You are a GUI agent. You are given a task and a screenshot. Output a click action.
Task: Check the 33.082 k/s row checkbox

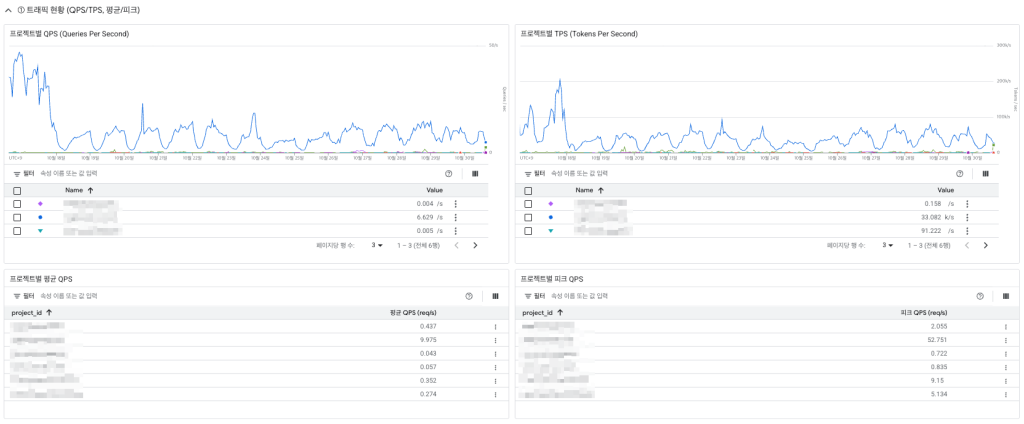pyautogui.click(x=528, y=217)
